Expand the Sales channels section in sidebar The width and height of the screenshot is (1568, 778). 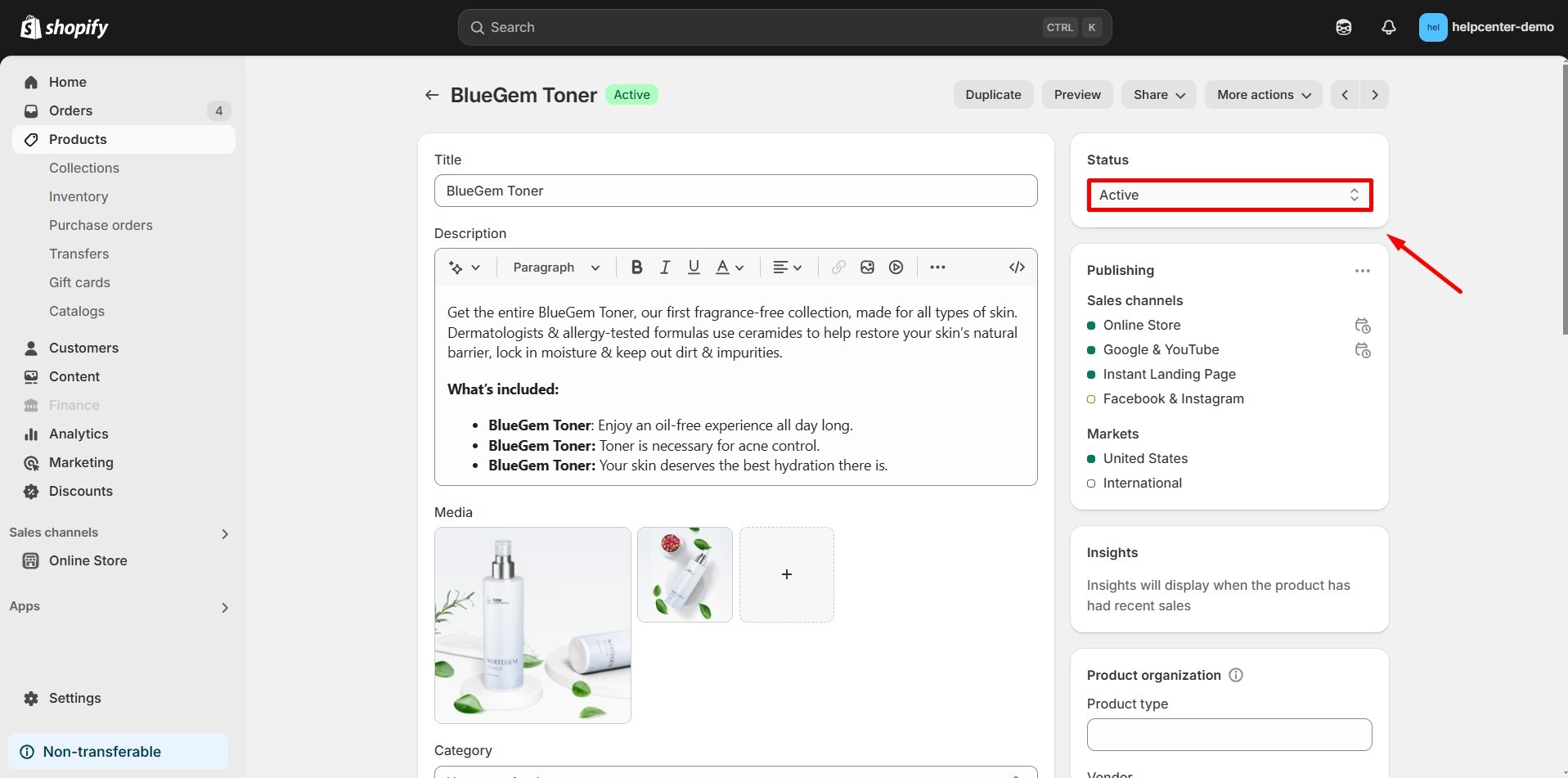(x=225, y=533)
